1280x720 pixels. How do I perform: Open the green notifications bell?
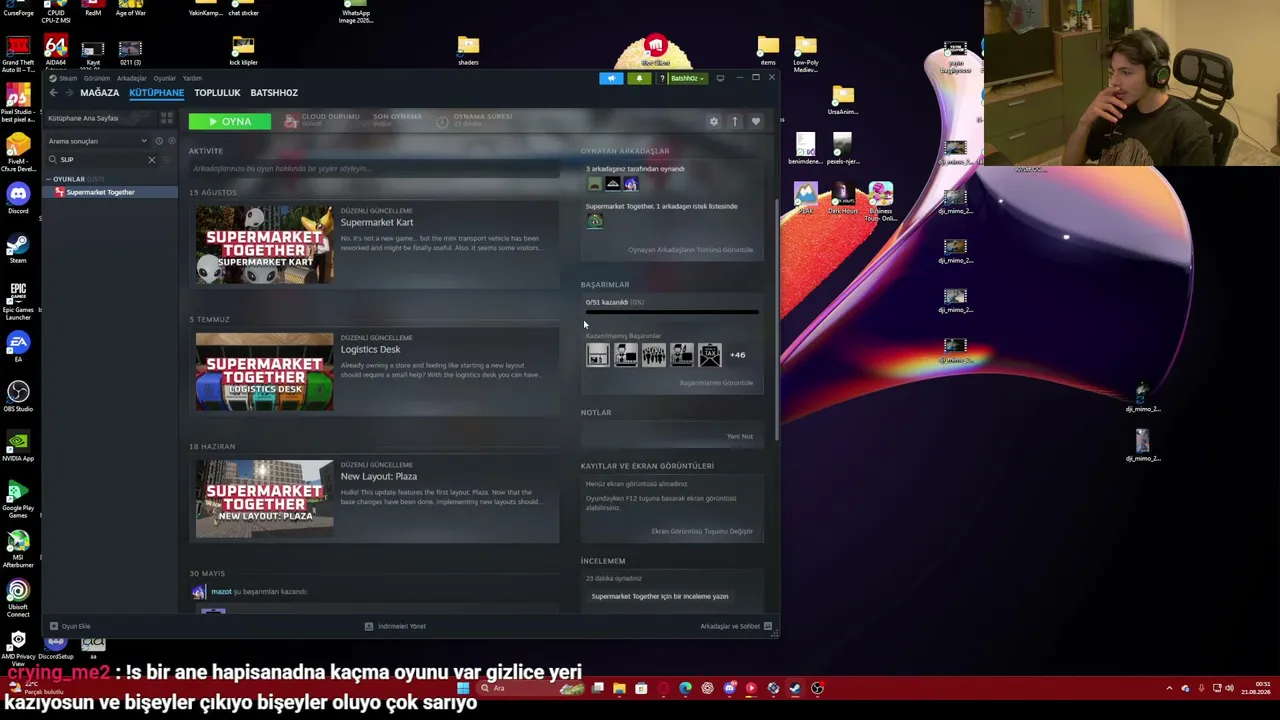point(639,78)
